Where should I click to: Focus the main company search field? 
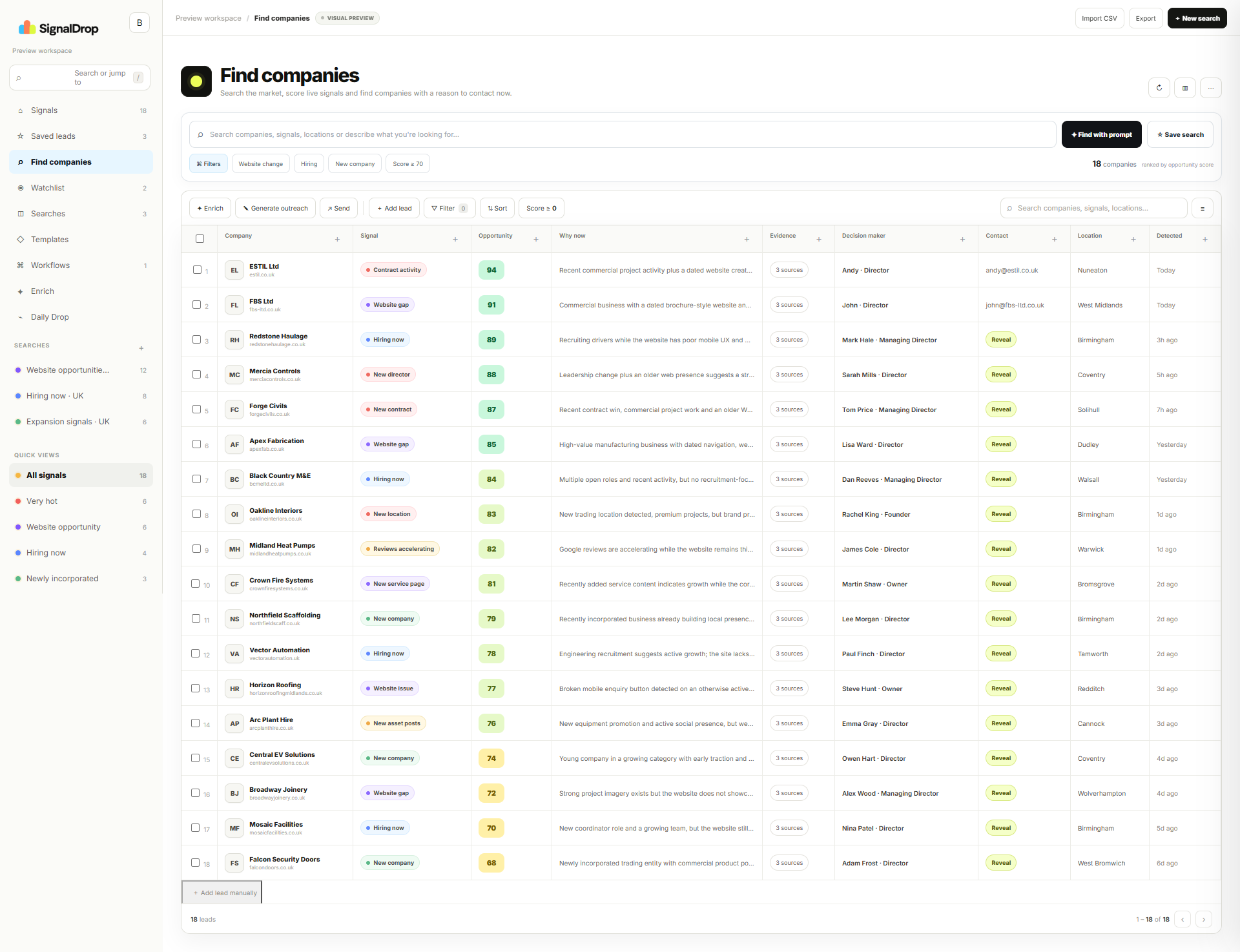[x=623, y=134]
